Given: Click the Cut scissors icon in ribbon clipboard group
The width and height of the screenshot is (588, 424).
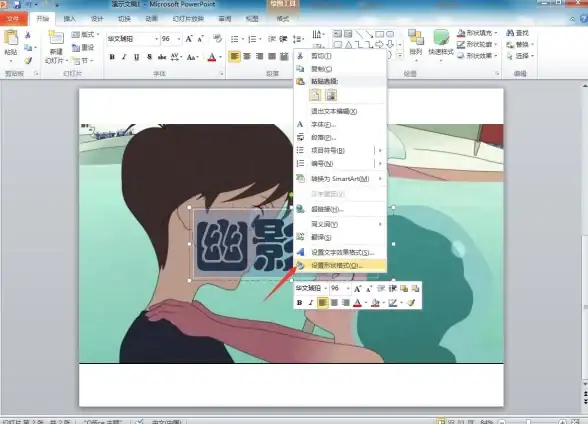Looking at the screenshot, I should (28, 35).
